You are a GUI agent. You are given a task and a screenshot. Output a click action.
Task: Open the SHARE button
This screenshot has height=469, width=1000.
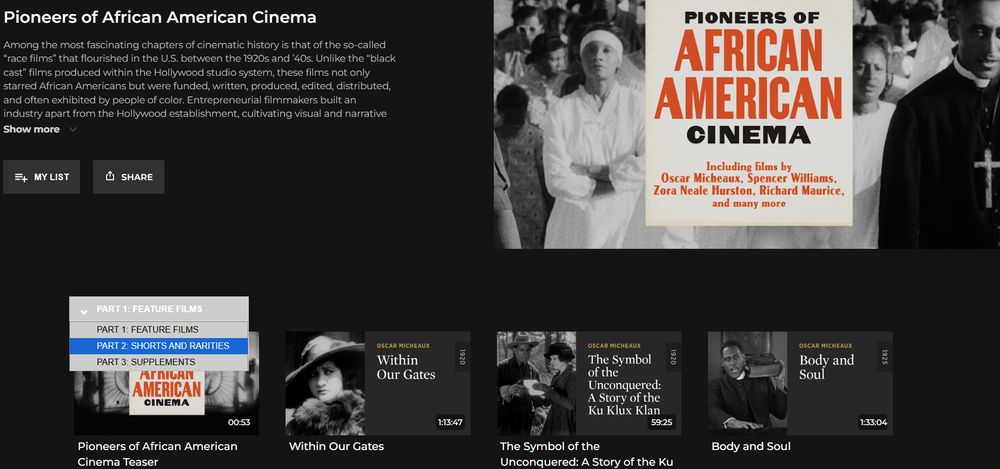(128, 177)
